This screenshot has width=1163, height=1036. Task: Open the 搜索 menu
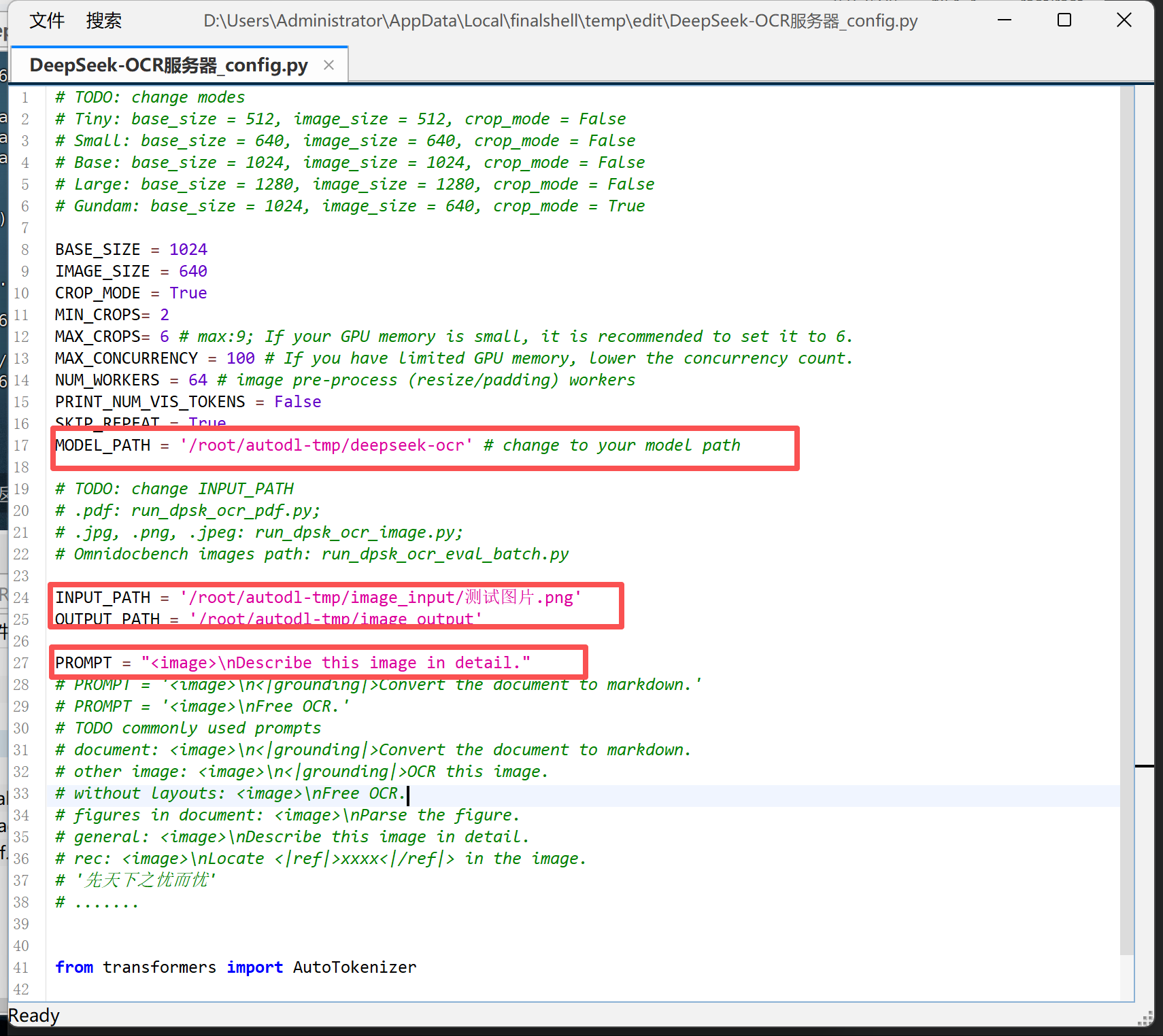coord(103,21)
